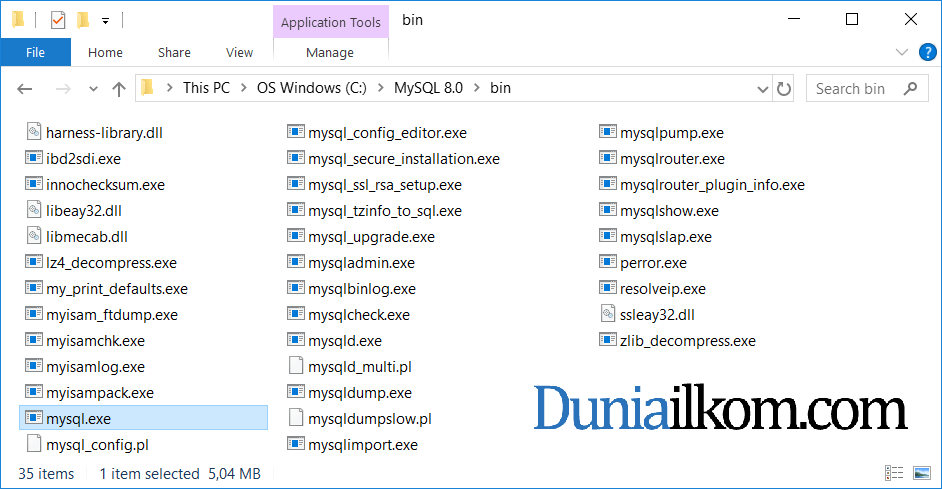This screenshot has width=942, height=489.
Task: Select the zlib_decompress.exe file icon
Action: point(608,339)
